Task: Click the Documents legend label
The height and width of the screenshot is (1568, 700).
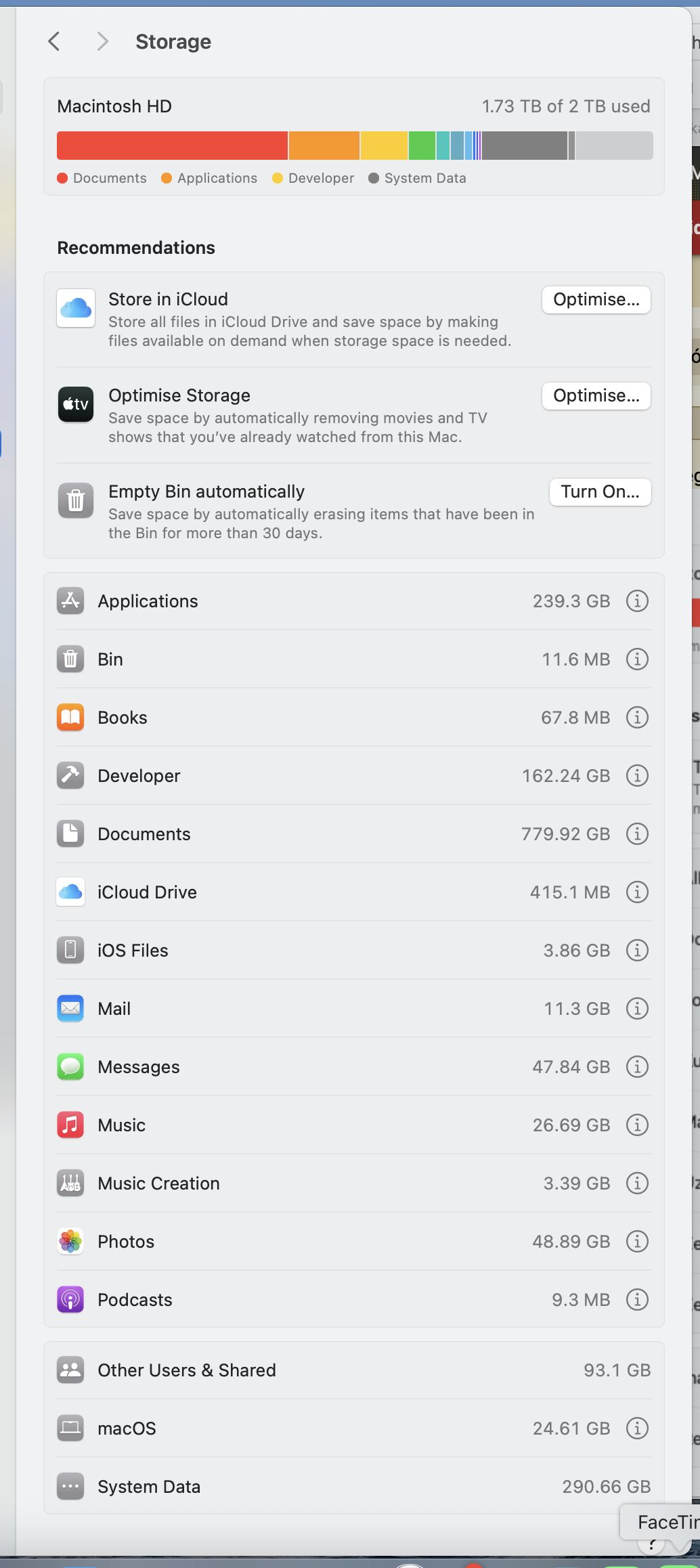Action: click(x=110, y=178)
